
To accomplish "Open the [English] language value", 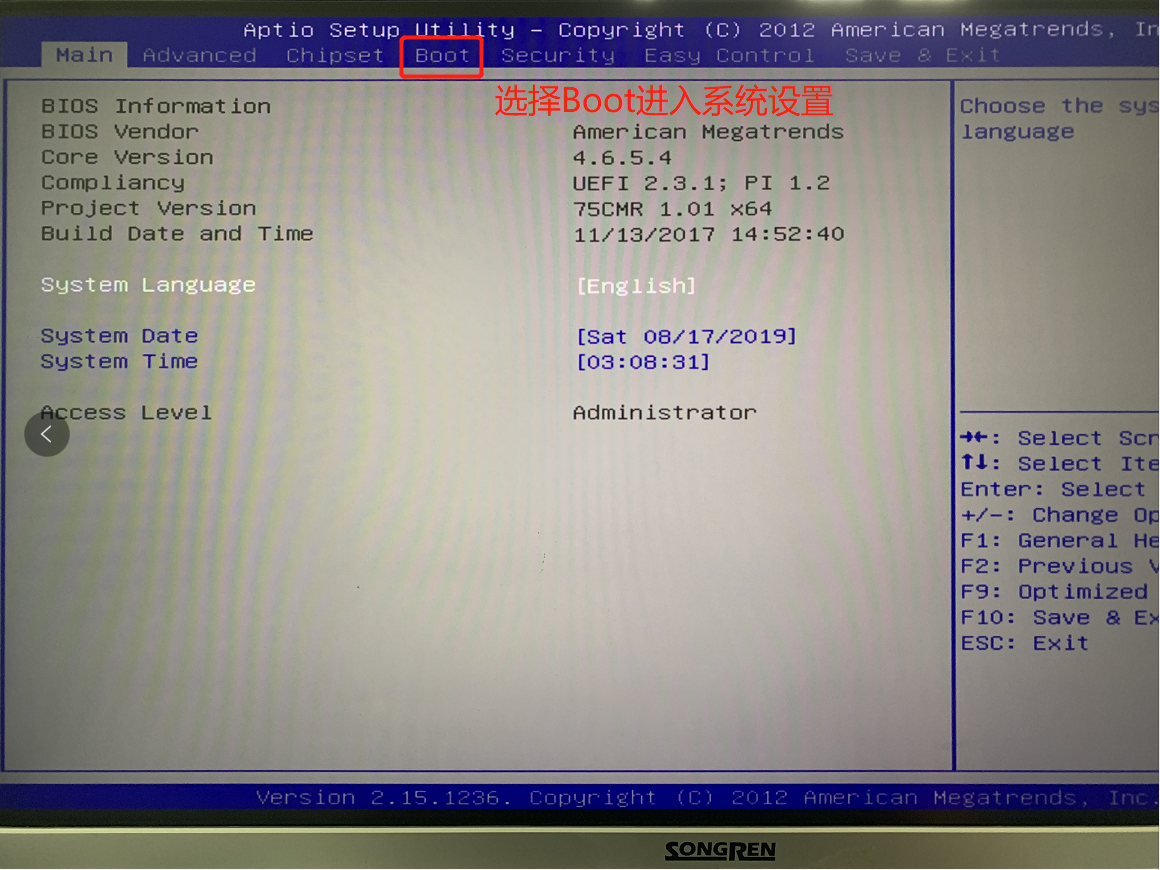I will pos(635,286).
